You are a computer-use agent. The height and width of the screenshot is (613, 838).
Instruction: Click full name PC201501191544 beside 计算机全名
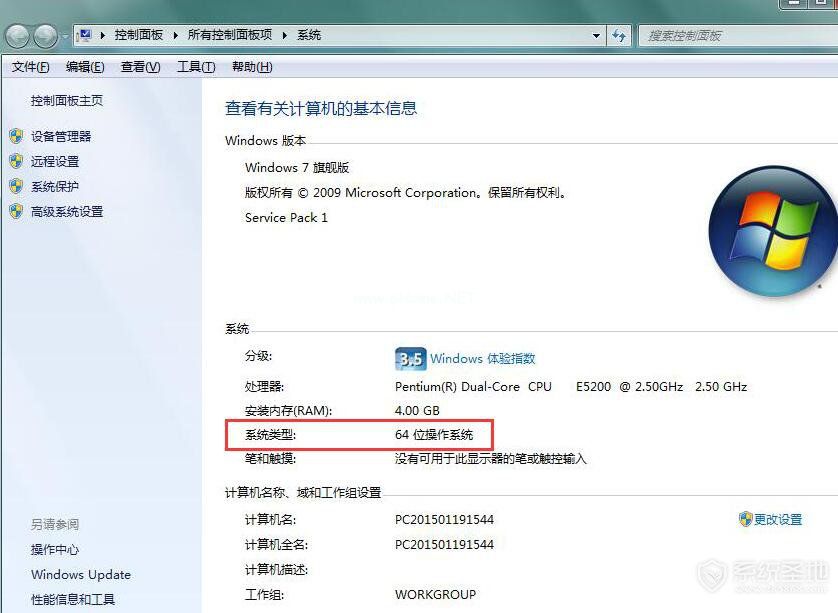[x=444, y=545]
